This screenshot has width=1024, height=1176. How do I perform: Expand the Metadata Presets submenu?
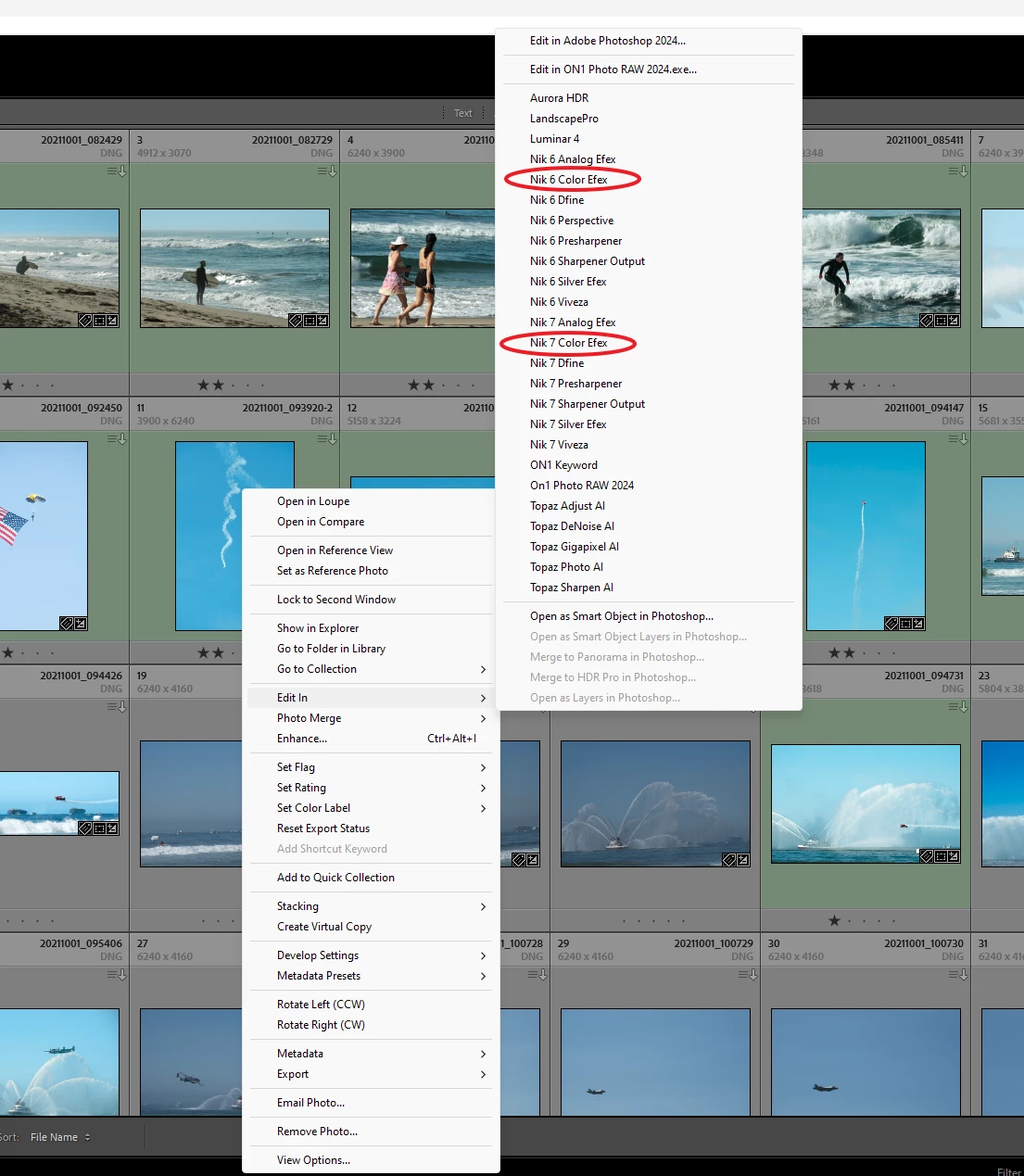(x=371, y=976)
